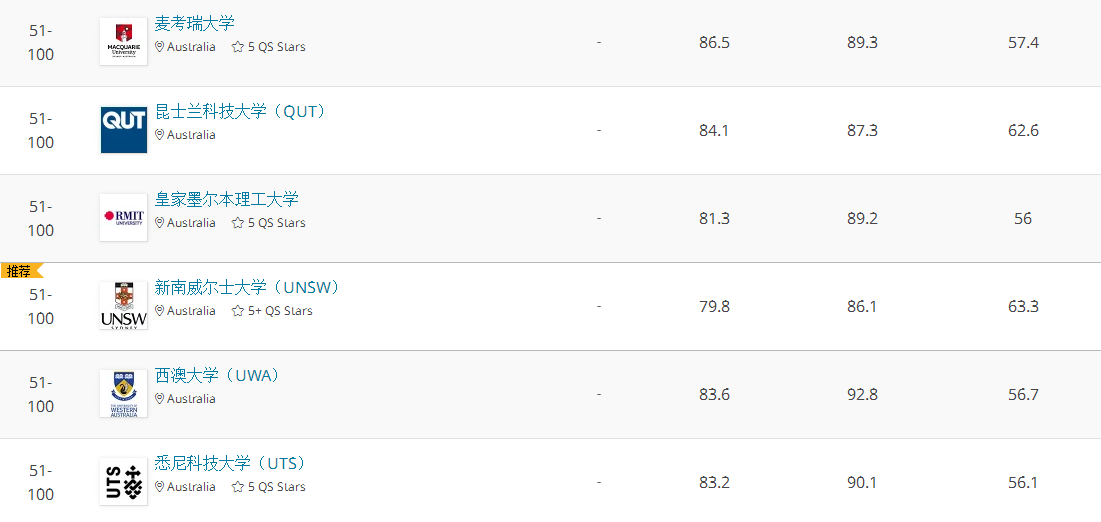Click the star icon in the UTS row
The height and width of the screenshot is (522, 1101).
click(238, 486)
